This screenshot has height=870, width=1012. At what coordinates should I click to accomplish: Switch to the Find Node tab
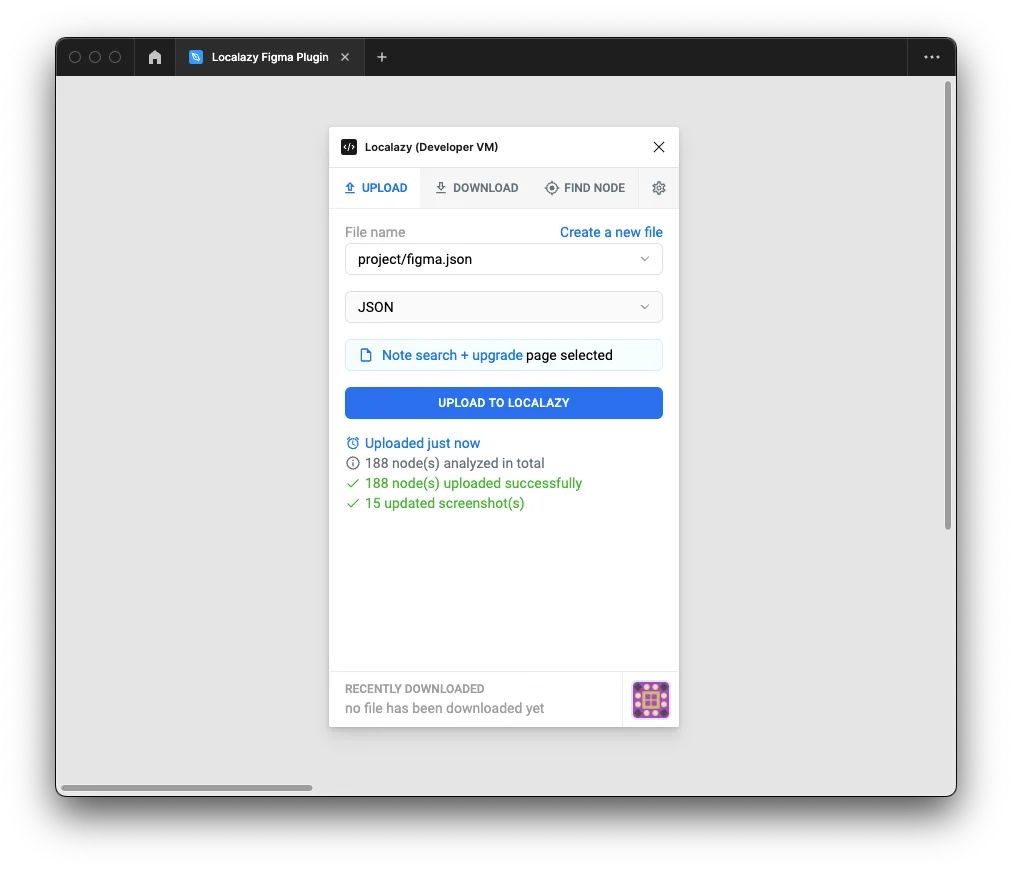[585, 188]
